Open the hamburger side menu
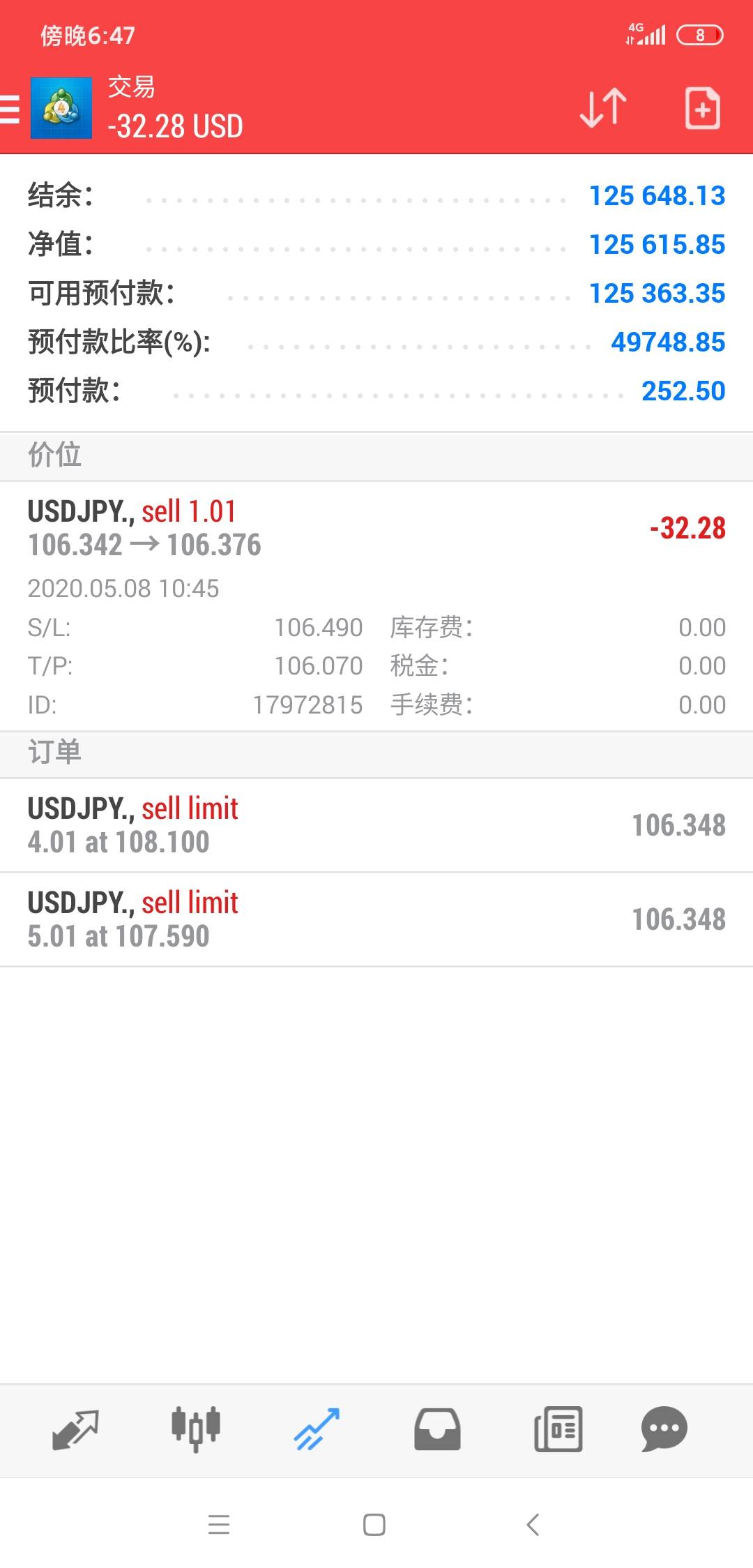 [x=10, y=110]
